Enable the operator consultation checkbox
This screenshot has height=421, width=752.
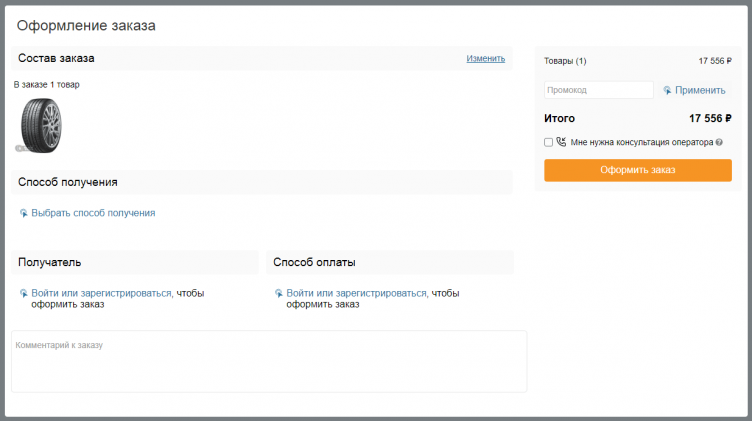tap(548, 142)
